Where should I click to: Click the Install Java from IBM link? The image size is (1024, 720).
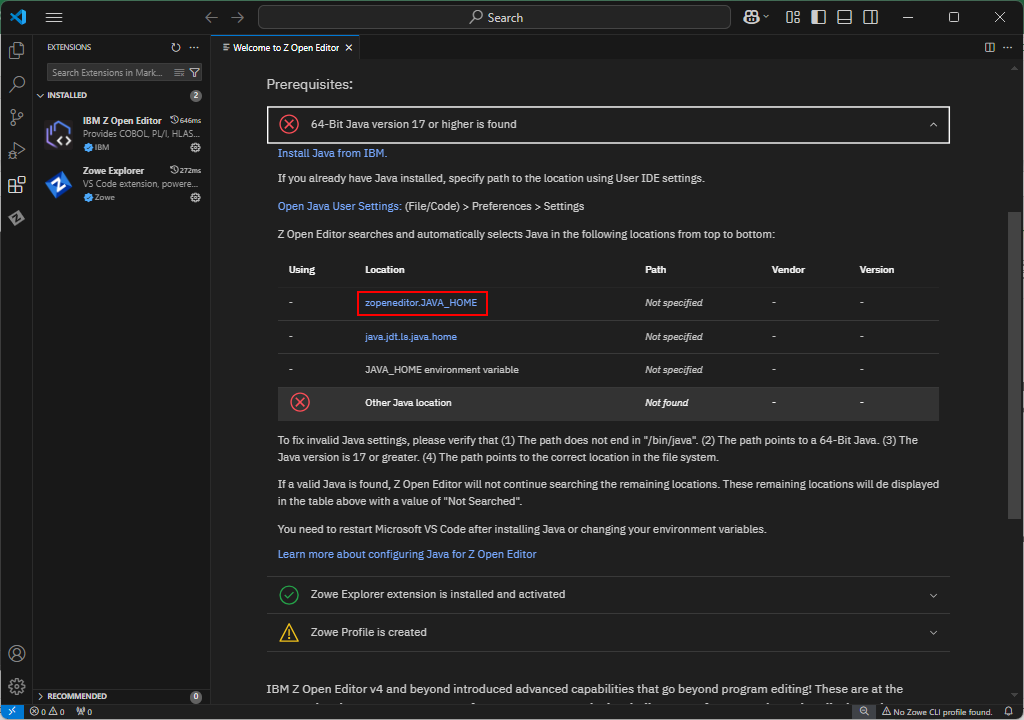click(331, 153)
